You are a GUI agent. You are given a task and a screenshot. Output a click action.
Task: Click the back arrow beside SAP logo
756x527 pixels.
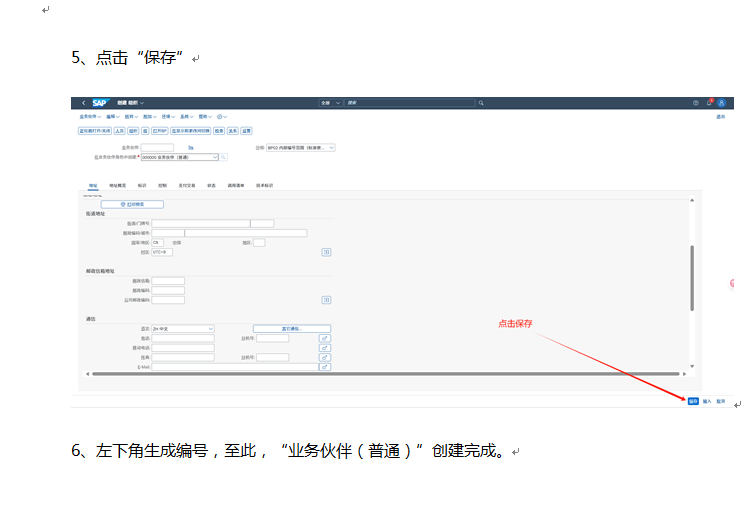tap(83, 103)
